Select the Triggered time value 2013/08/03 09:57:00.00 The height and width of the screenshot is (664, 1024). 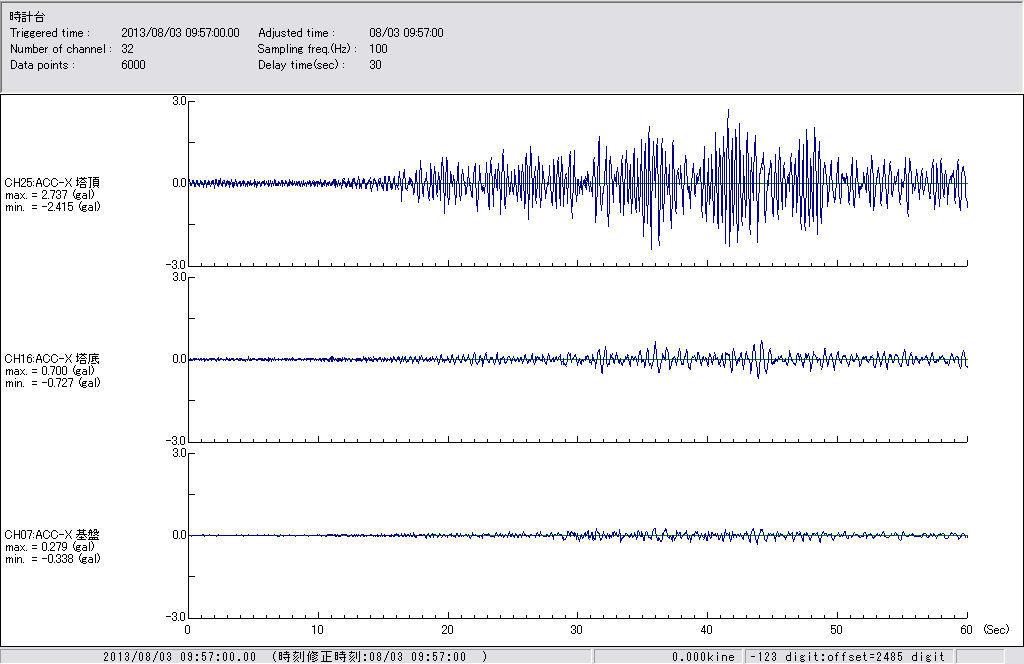click(187, 33)
